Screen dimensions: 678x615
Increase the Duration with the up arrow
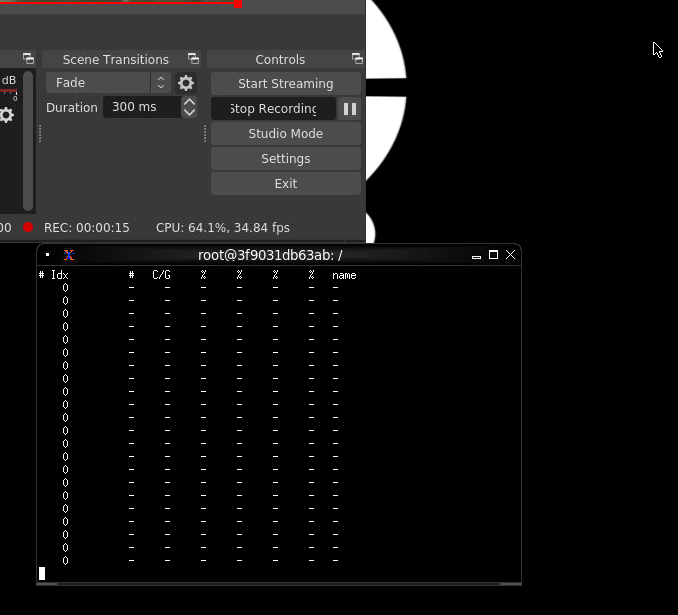click(189, 102)
